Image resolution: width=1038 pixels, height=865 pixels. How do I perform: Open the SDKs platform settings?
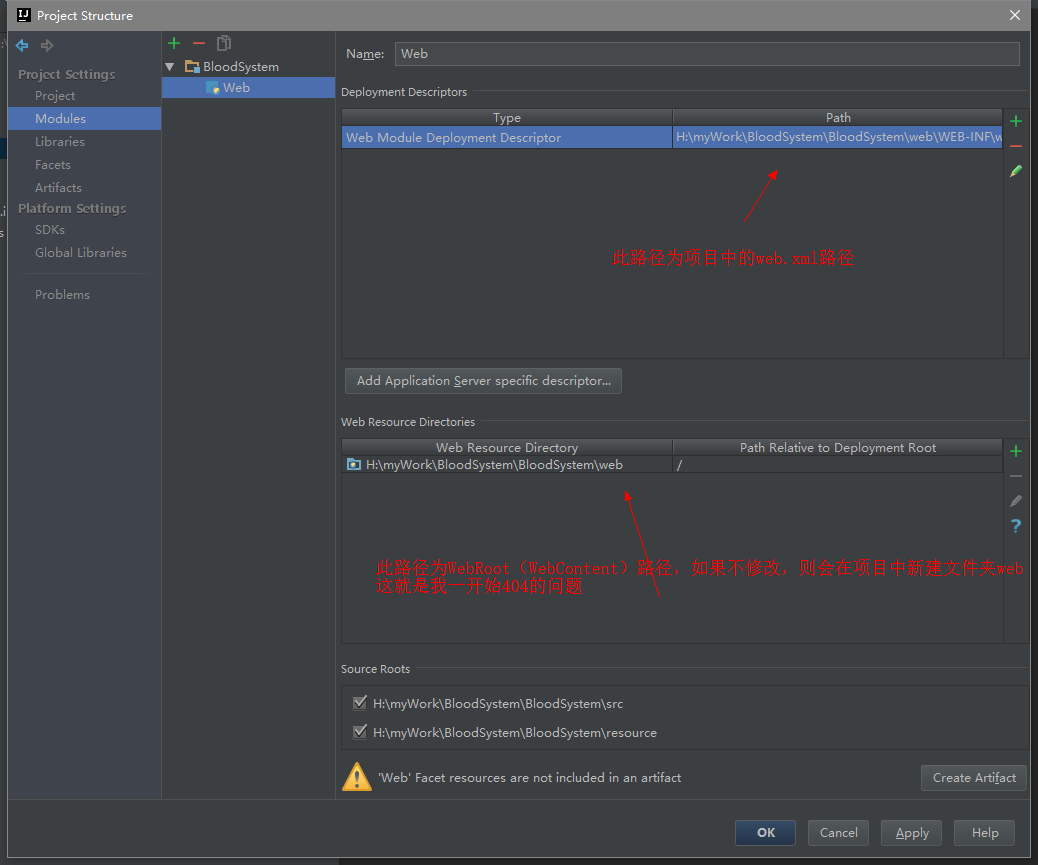[50, 230]
